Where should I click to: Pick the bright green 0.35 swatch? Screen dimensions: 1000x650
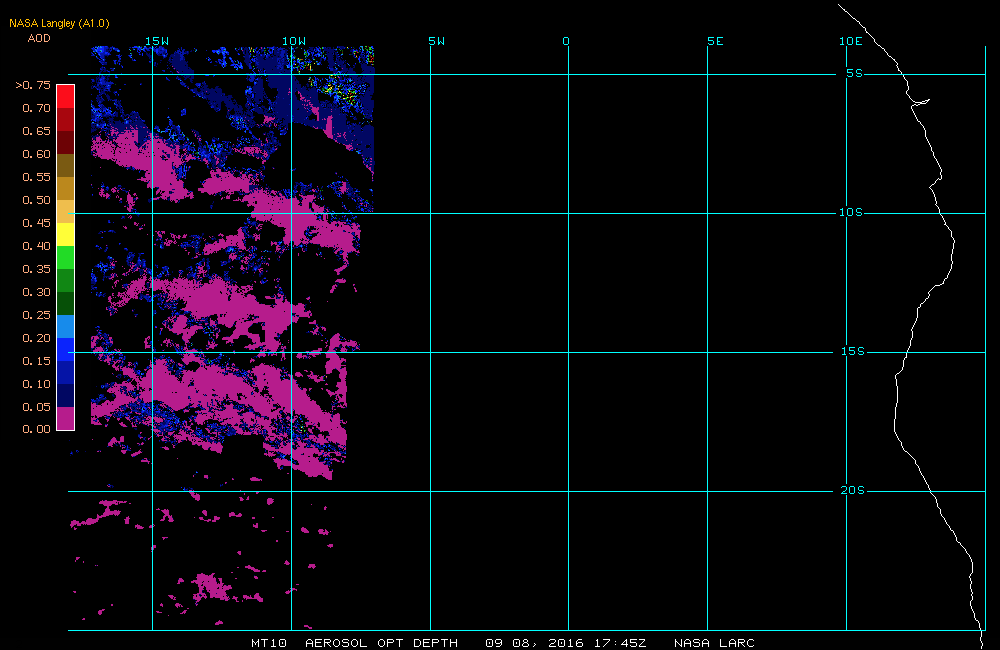click(66, 257)
